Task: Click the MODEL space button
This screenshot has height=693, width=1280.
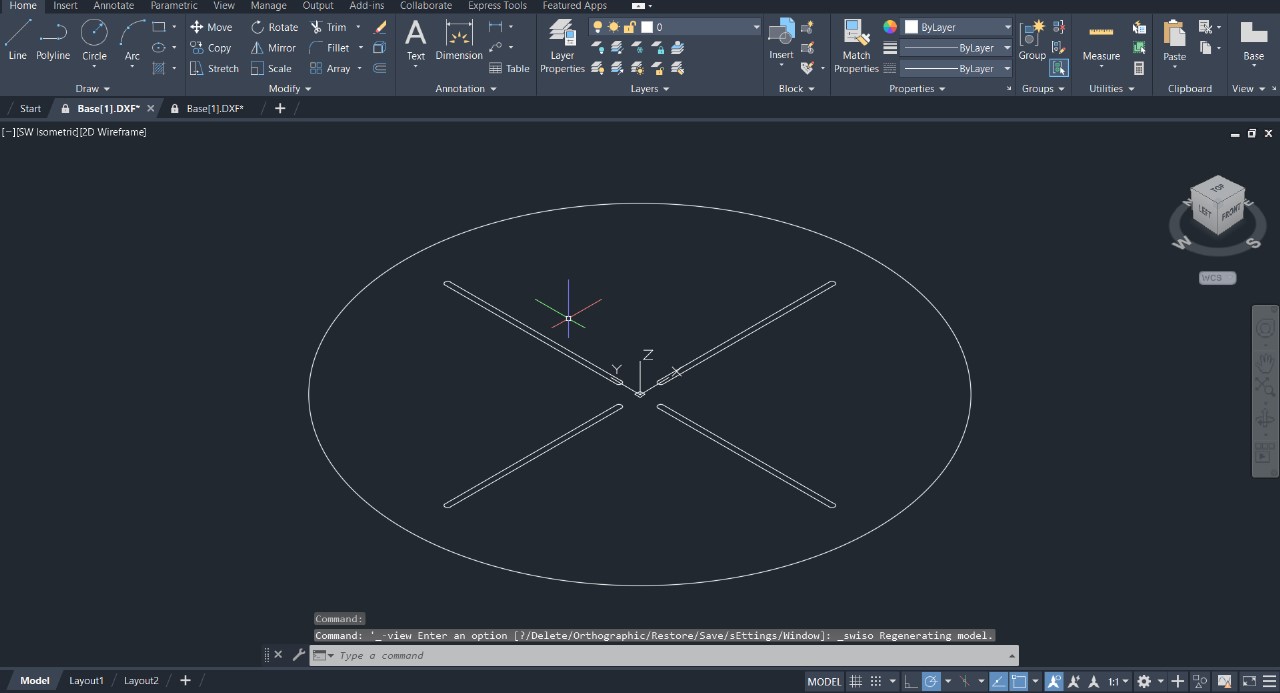Action: [824, 681]
